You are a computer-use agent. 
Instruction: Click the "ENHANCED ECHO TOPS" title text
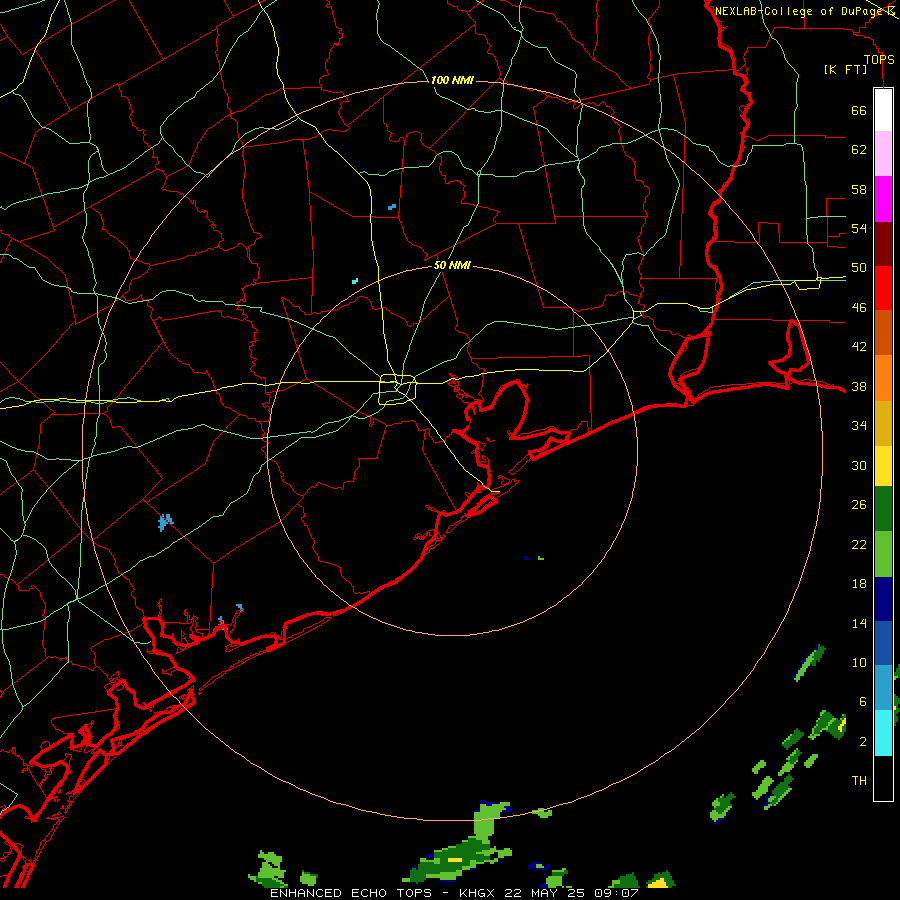coord(351,893)
